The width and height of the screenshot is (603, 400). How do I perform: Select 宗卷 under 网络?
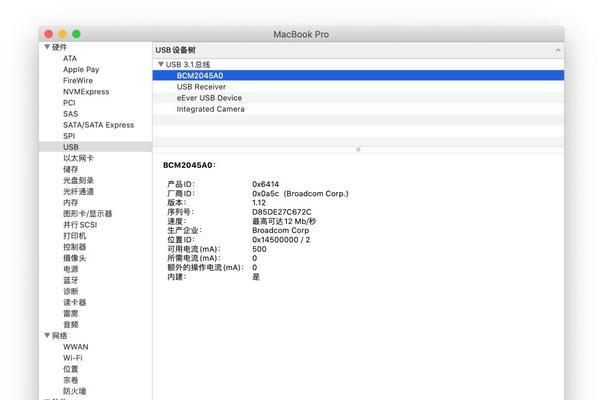coord(70,380)
